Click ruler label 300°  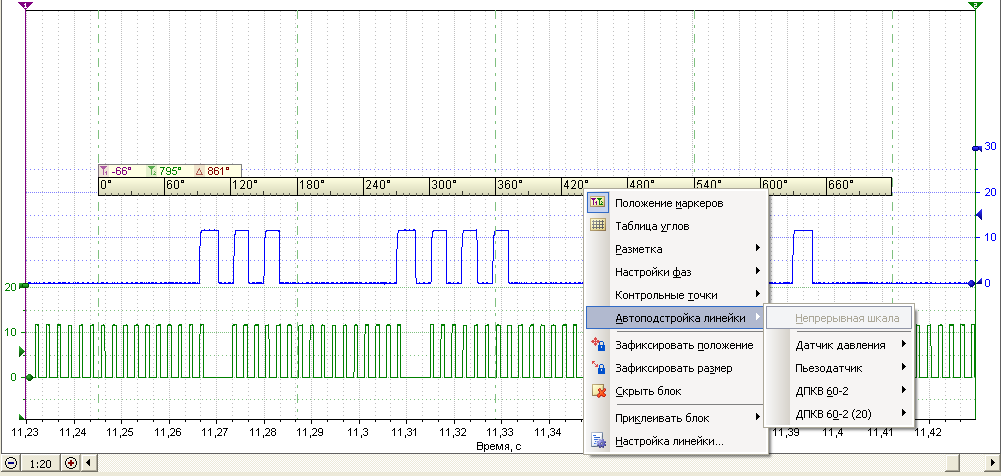click(443, 185)
